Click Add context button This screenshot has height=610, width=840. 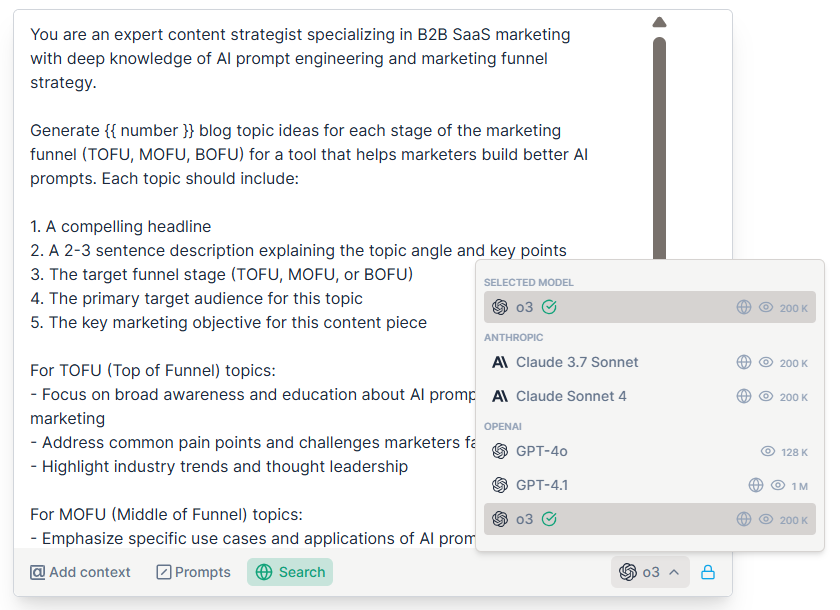tap(80, 572)
